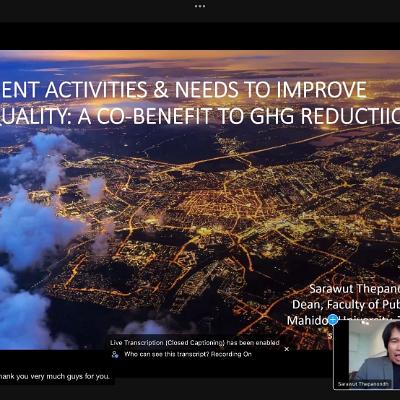Screen dimensions: 400x400
Task: Click the "Recording On" text in the notification
Action: (231, 354)
